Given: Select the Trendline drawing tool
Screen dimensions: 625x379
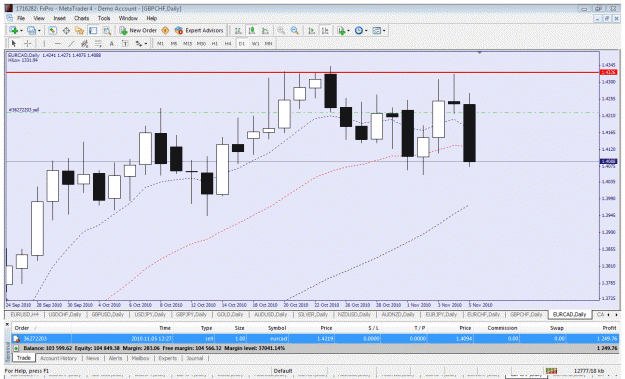Looking at the screenshot, I should coord(71,43).
